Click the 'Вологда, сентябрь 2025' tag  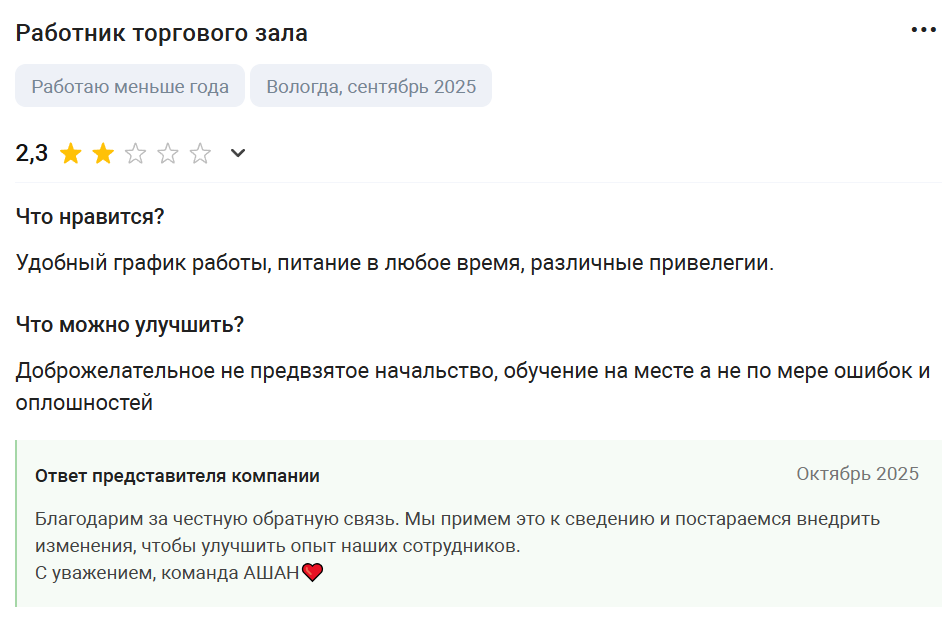click(371, 86)
